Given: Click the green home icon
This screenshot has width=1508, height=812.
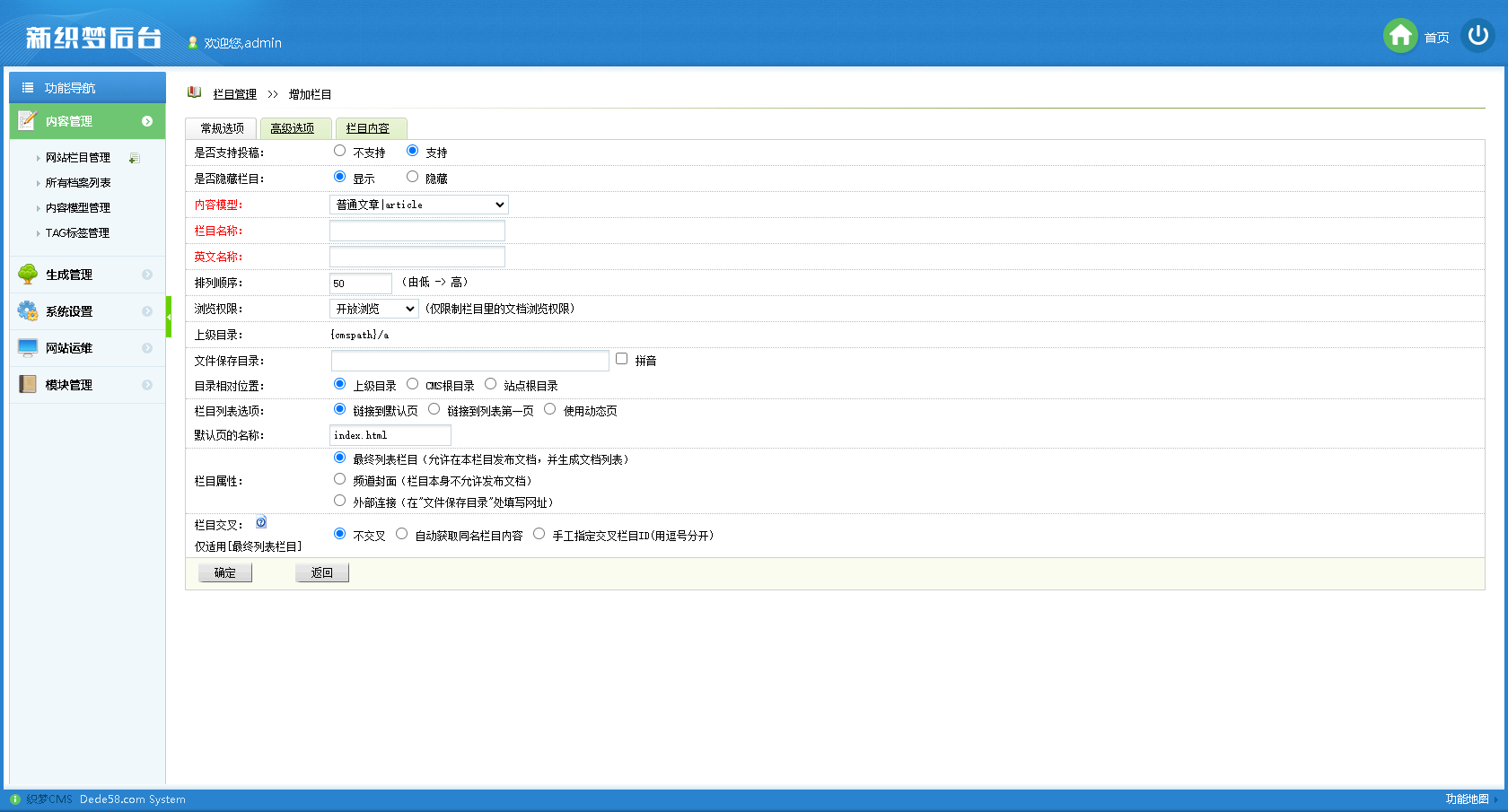Looking at the screenshot, I should (x=1400, y=36).
